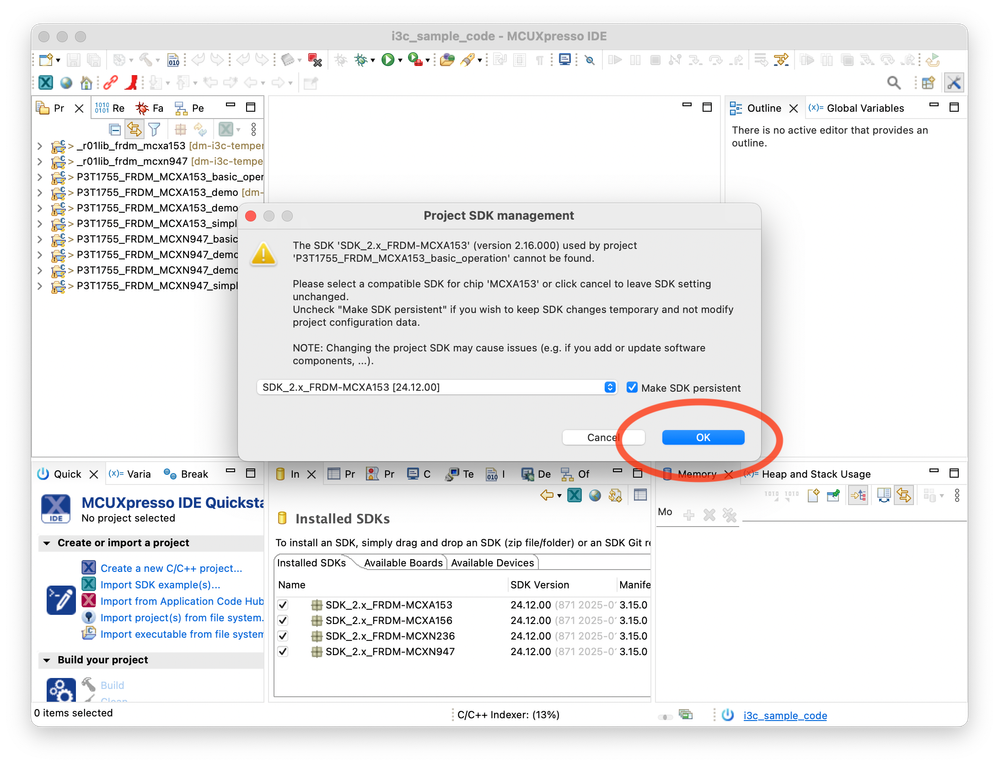999x765 pixels.
Task: Open Available Devices tab in Installed SDKs
Action: [x=492, y=563]
